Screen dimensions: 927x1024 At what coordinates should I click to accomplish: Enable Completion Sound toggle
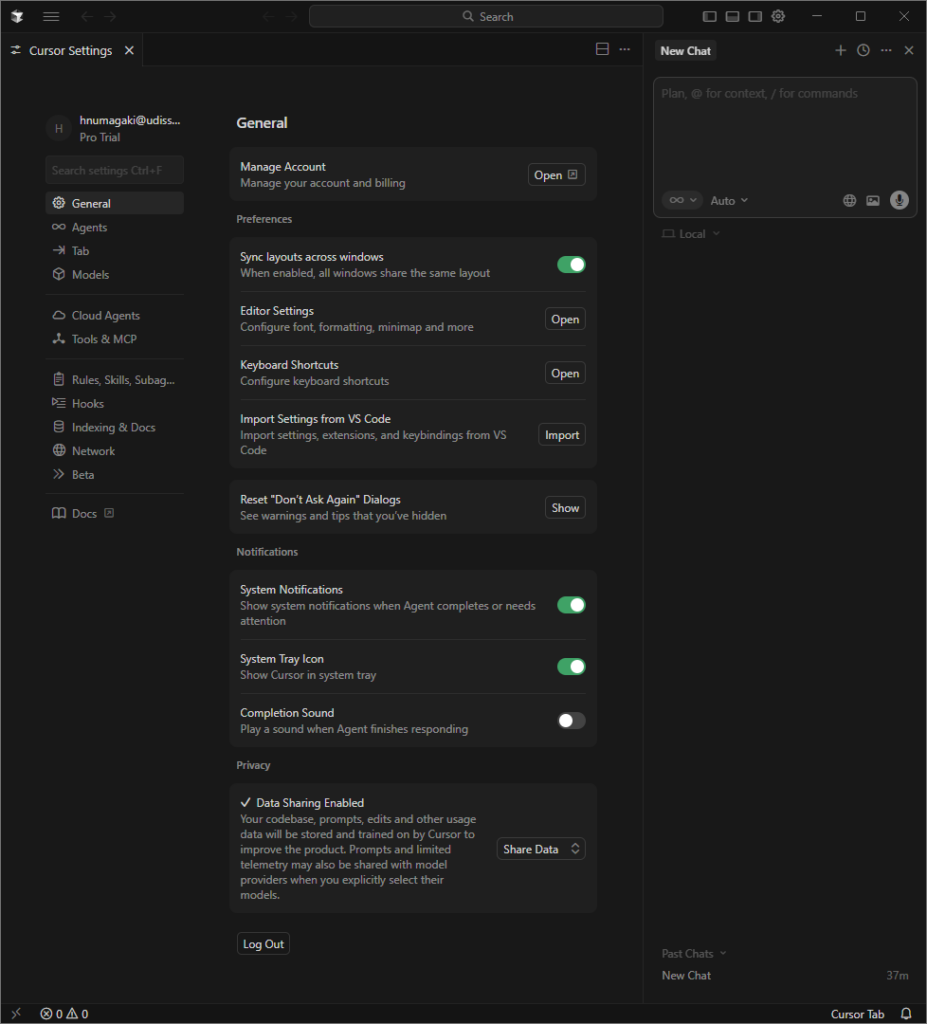pyautogui.click(x=571, y=721)
